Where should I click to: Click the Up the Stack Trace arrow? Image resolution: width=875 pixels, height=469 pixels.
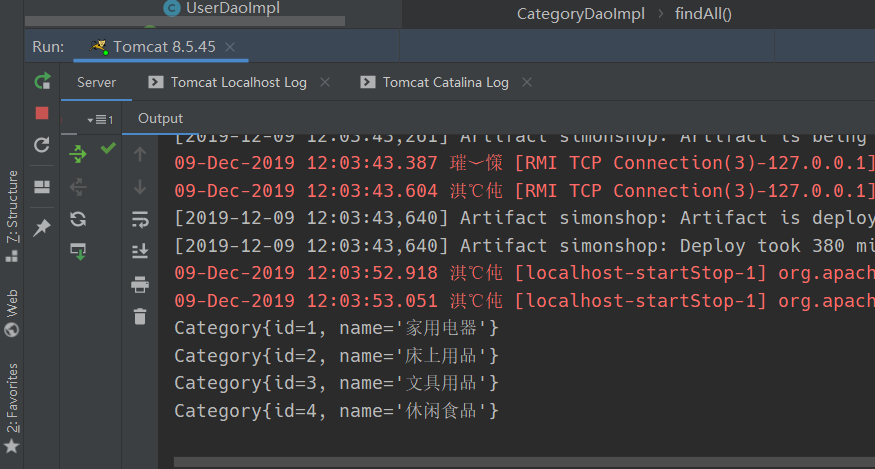point(140,154)
